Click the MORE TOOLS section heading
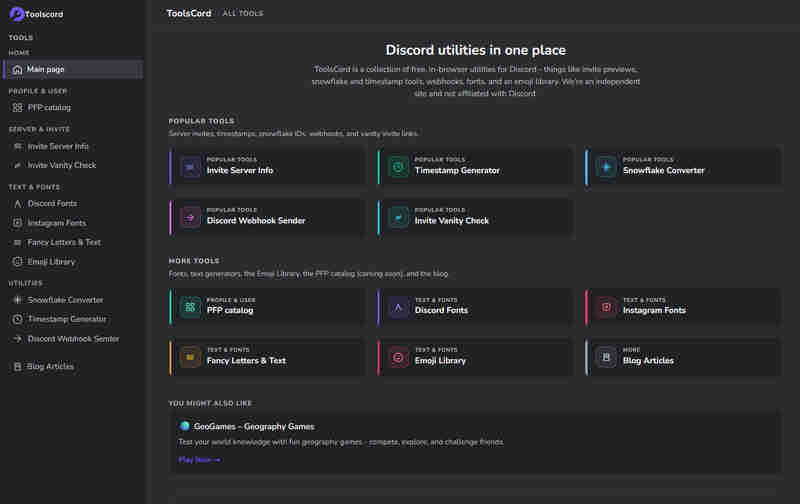Image resolution: width=800 pixels, height=504 pixels. tap(194, 261)
